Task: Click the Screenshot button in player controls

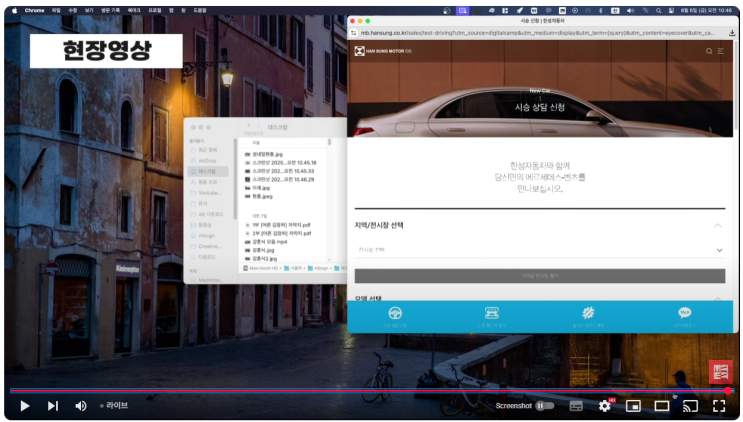Action: click(514, 406)
